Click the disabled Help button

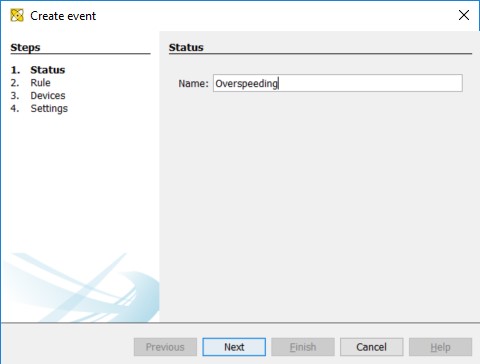(440, 347)
